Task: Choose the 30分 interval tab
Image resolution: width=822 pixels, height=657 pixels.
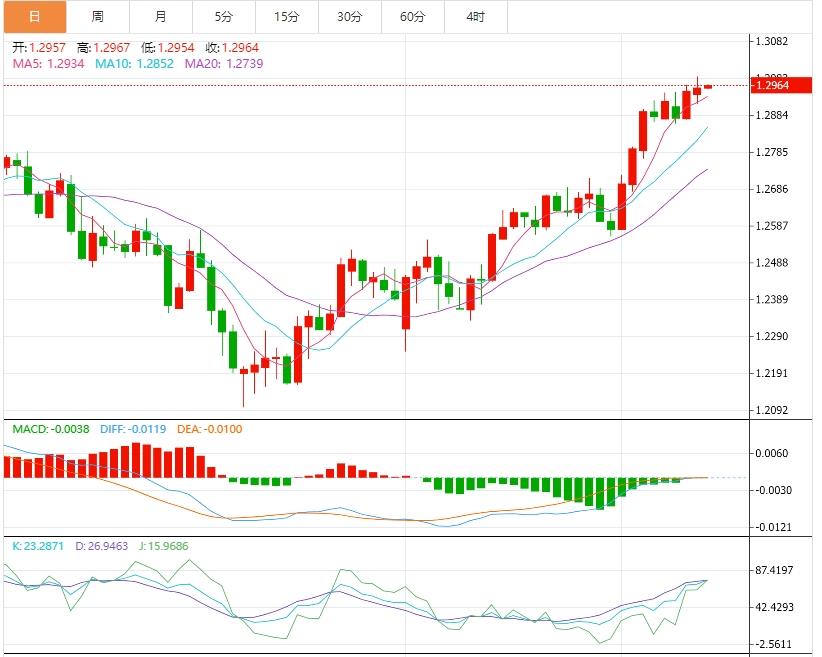Action: point(349,17)
